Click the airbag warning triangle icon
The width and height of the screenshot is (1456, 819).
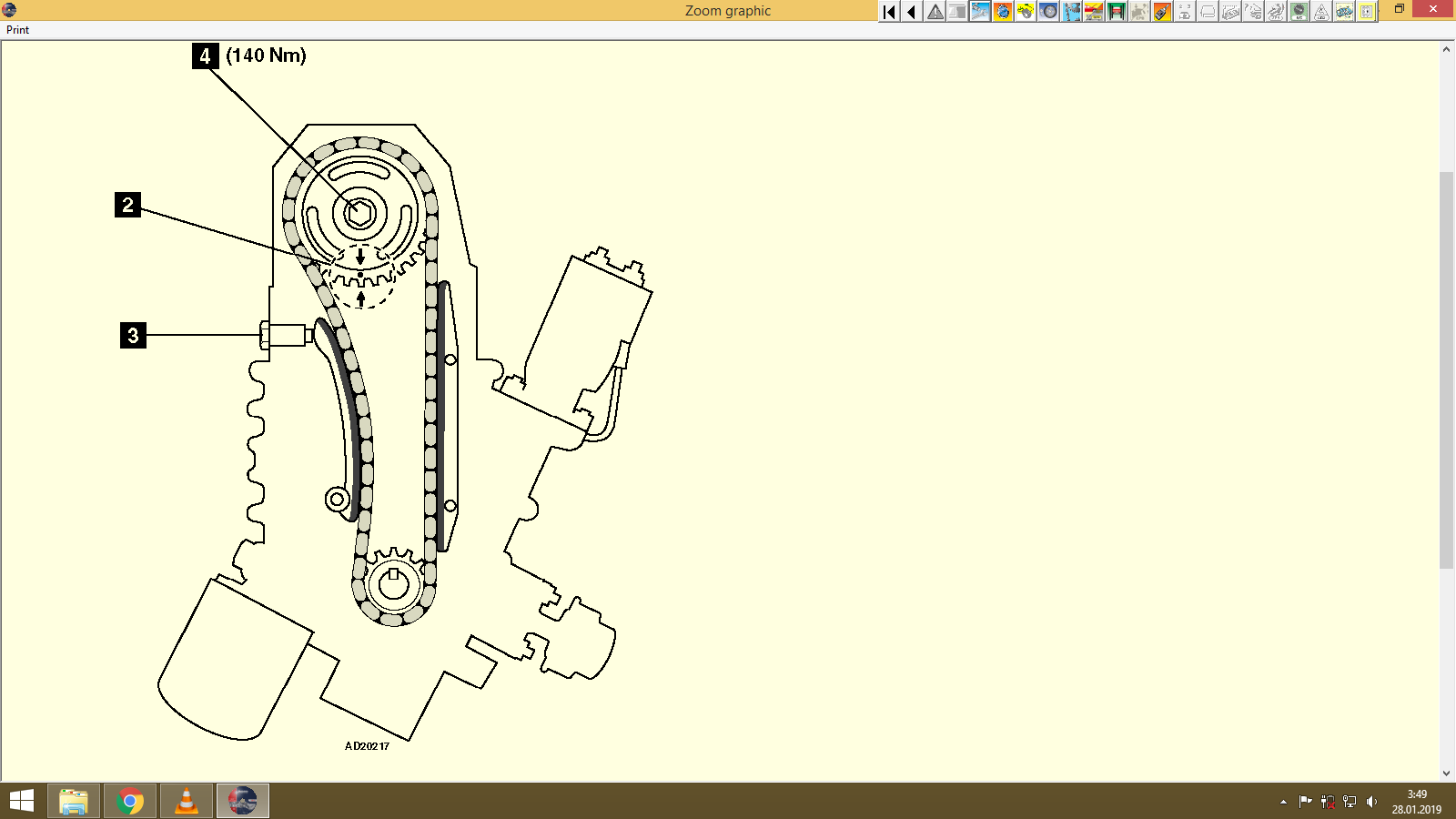point(1321,12)
